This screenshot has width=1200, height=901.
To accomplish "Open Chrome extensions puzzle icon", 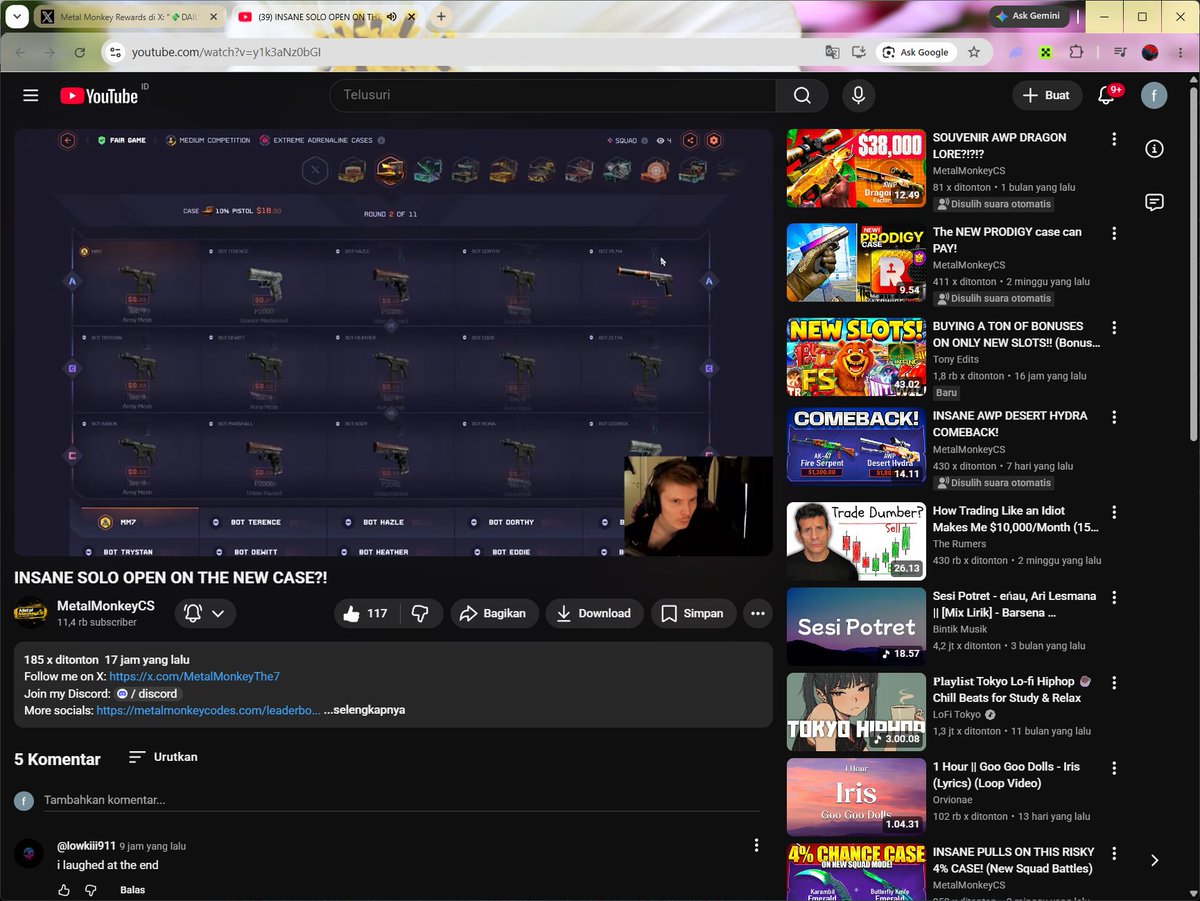I will [1076, 52].
